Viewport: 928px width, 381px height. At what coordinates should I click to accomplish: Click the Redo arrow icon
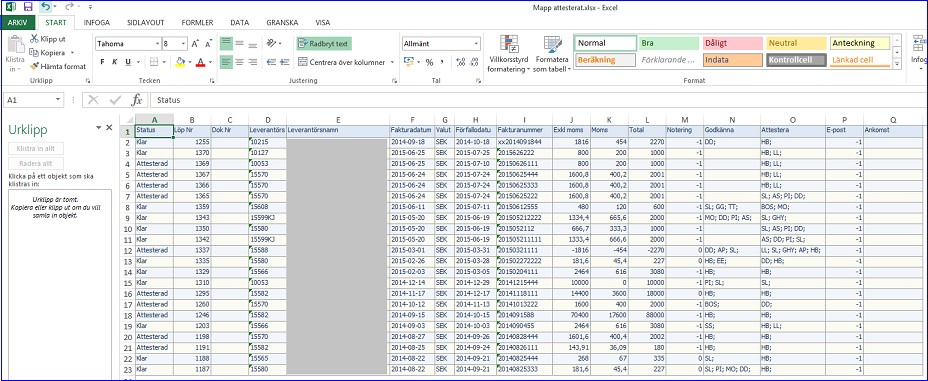click(69, 7)
